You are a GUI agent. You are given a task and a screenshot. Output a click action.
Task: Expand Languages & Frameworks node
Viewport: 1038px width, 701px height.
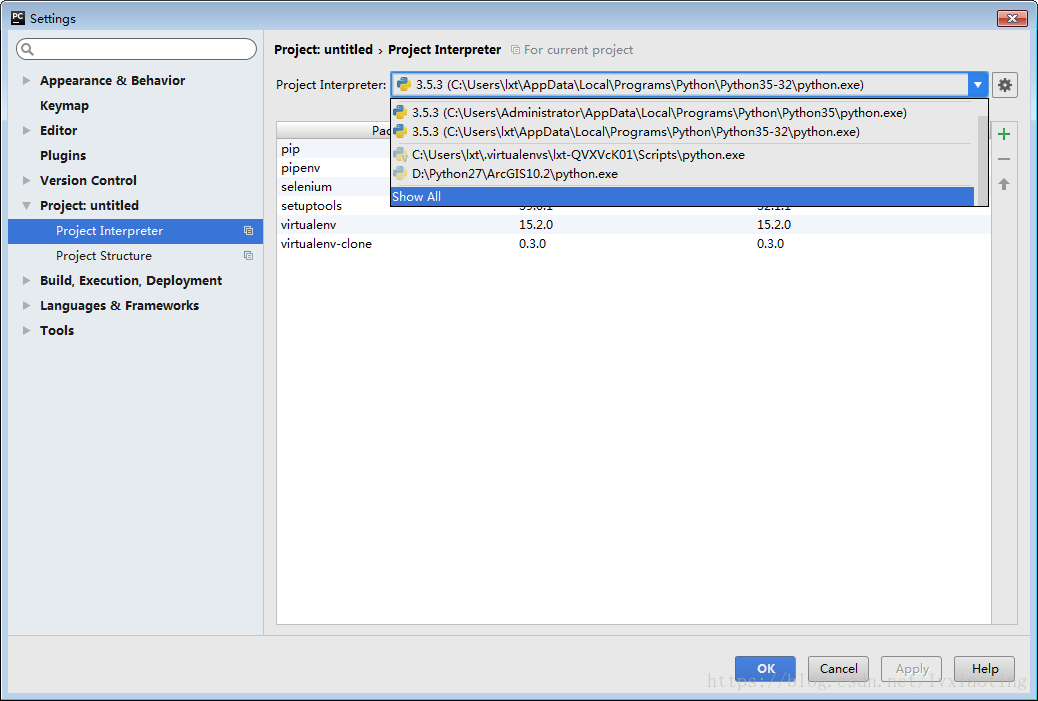(26, 305)
